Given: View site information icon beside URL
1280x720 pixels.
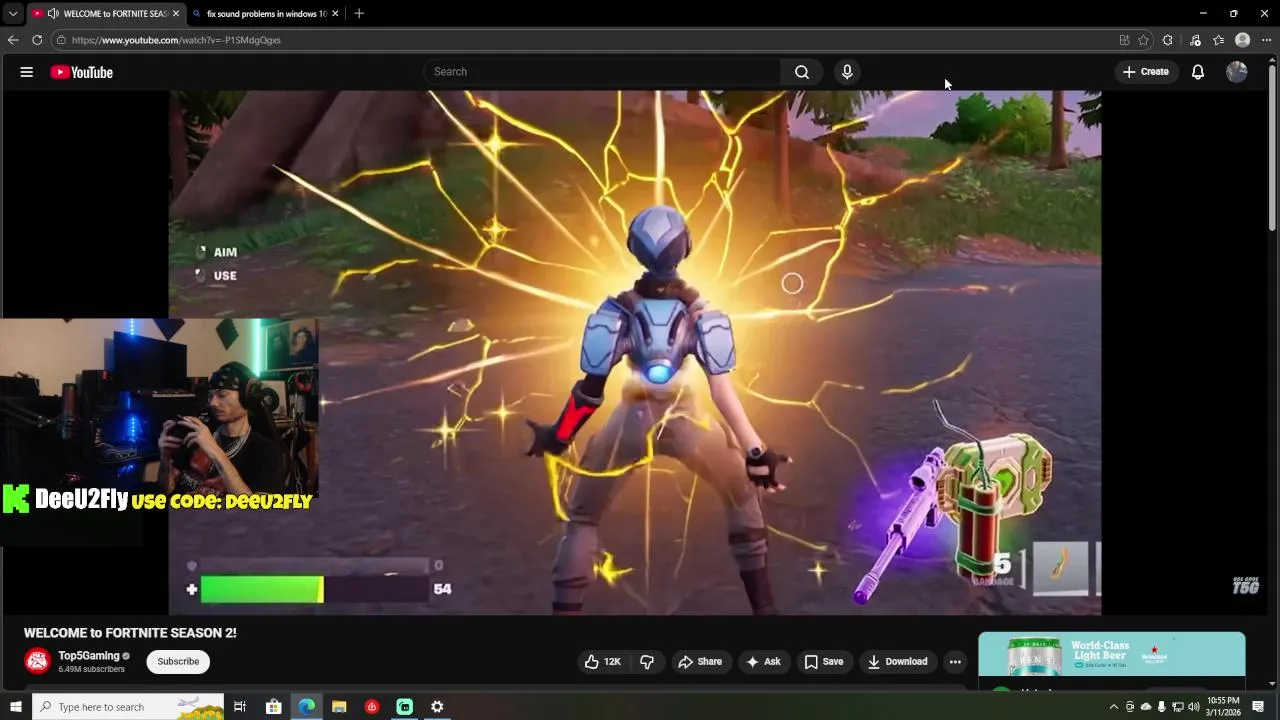Looking at the screenshot, I should 61,40.
